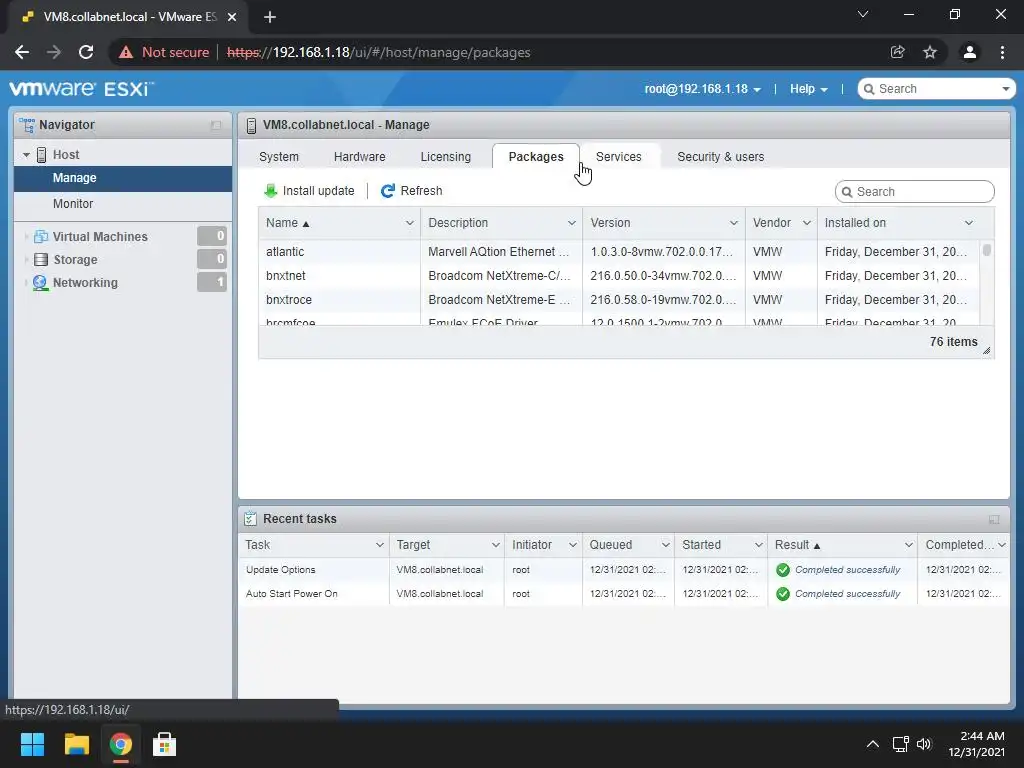
Task: Open the root@192.168.1.18 user dropdown
Action: tap(702, 89)
